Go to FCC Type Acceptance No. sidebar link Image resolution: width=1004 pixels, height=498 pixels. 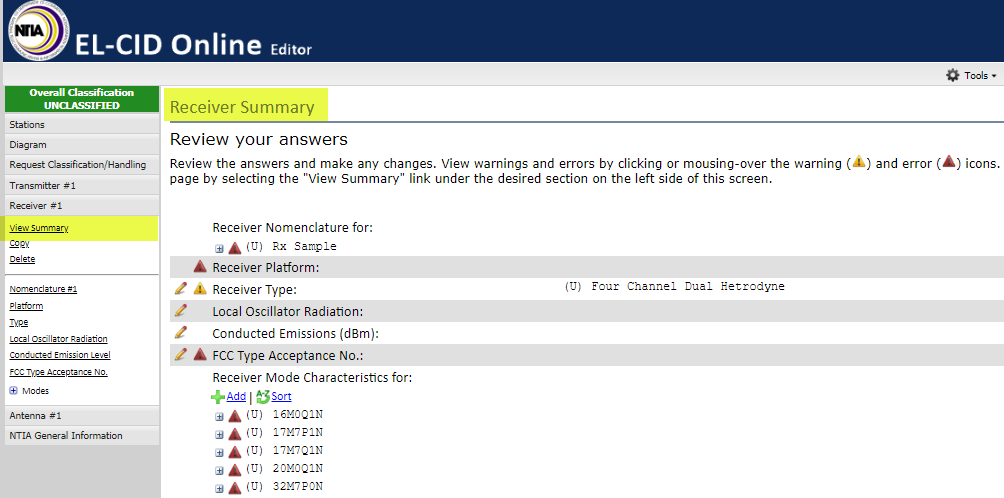tap(58, 372)
